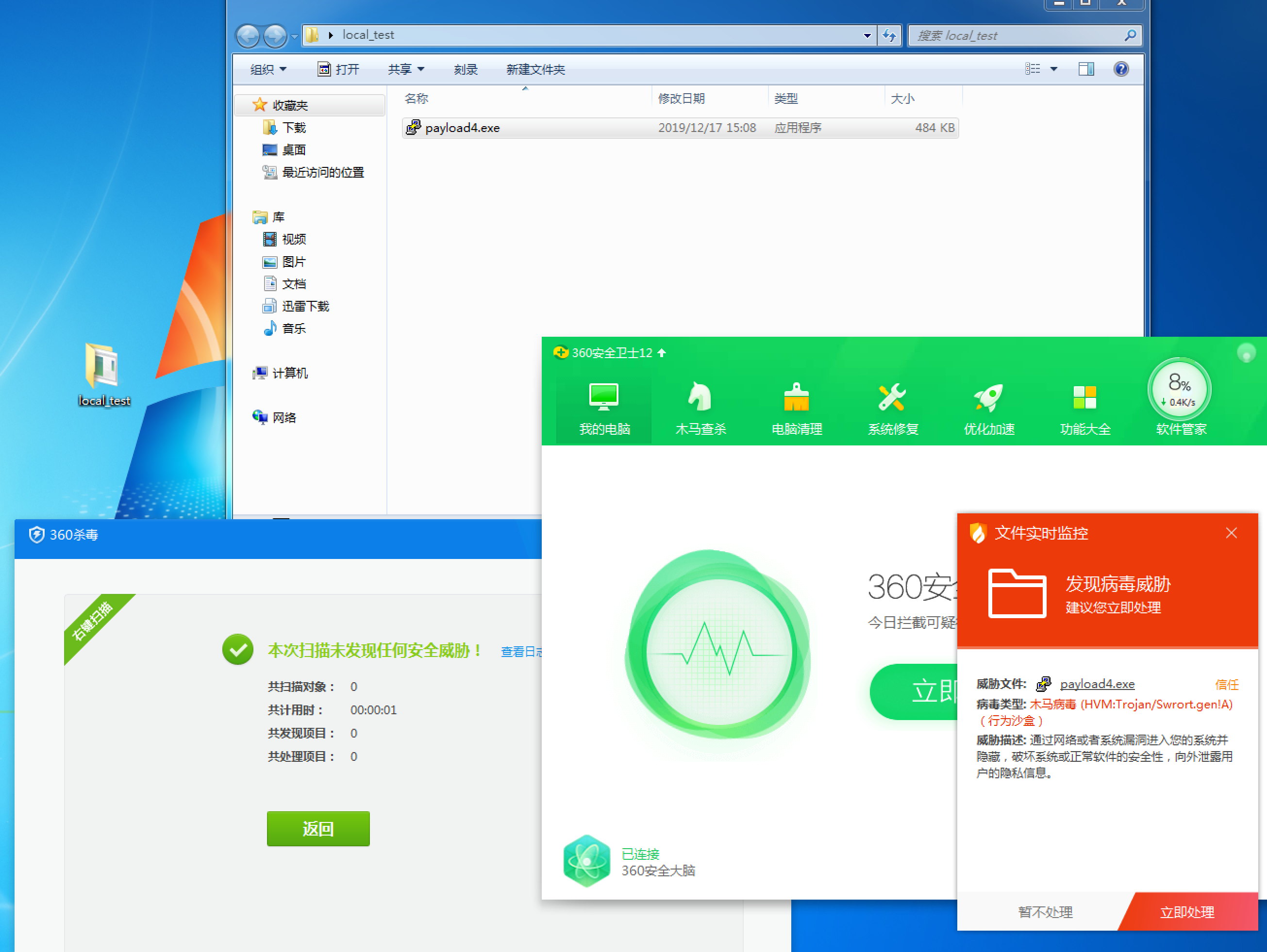Open 木马查杀 trojan scan icon
This screenshot has height=952, width=1267.
click(x=700, y=397)
